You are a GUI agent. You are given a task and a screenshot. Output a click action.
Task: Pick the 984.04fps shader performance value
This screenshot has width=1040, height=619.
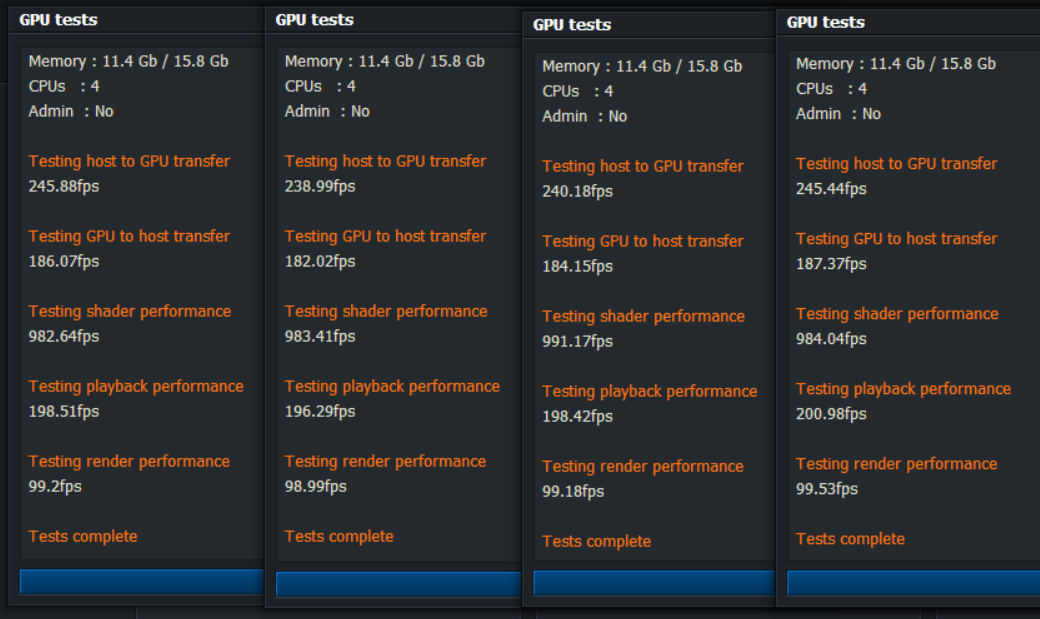click(831, 339)
